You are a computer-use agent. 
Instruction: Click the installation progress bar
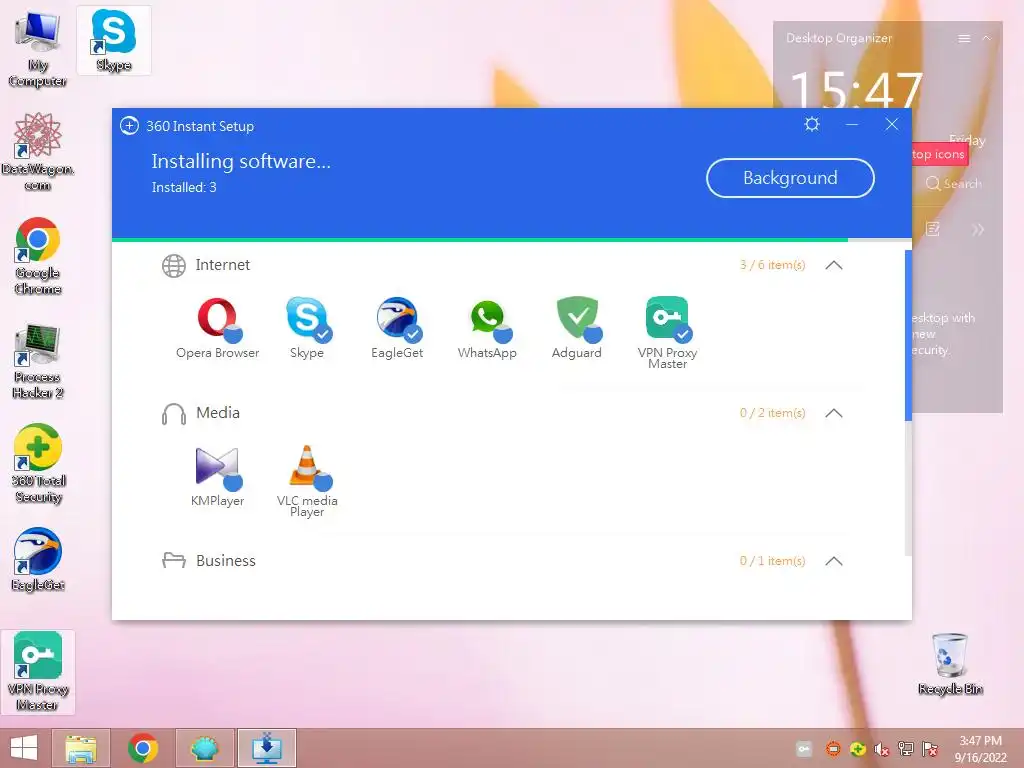(x=512, y=240)
